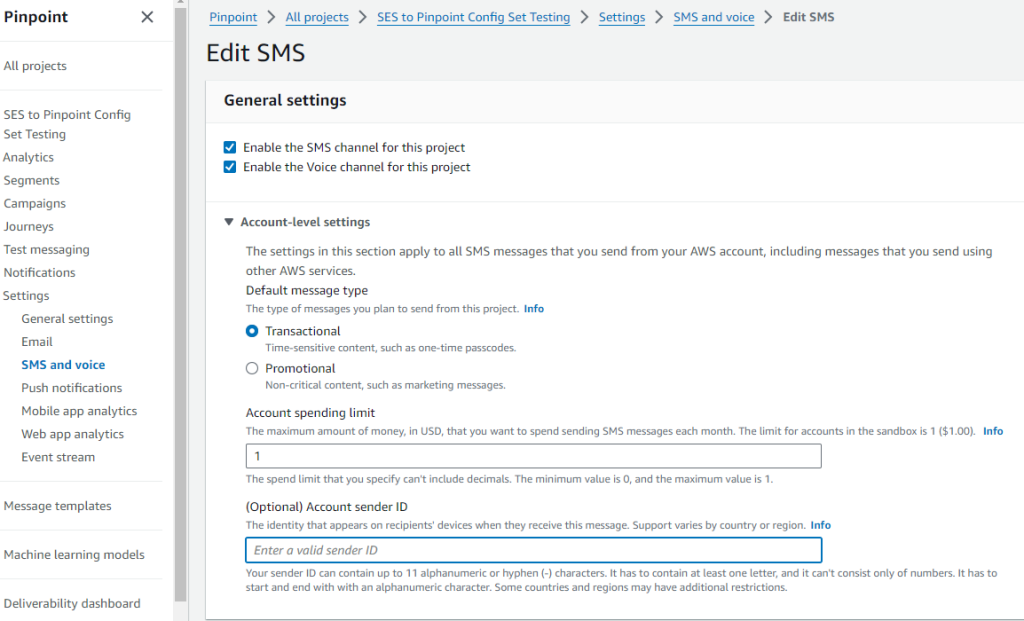
Task: Collapse the Account-level settings section
Action: tap(229, 222)
